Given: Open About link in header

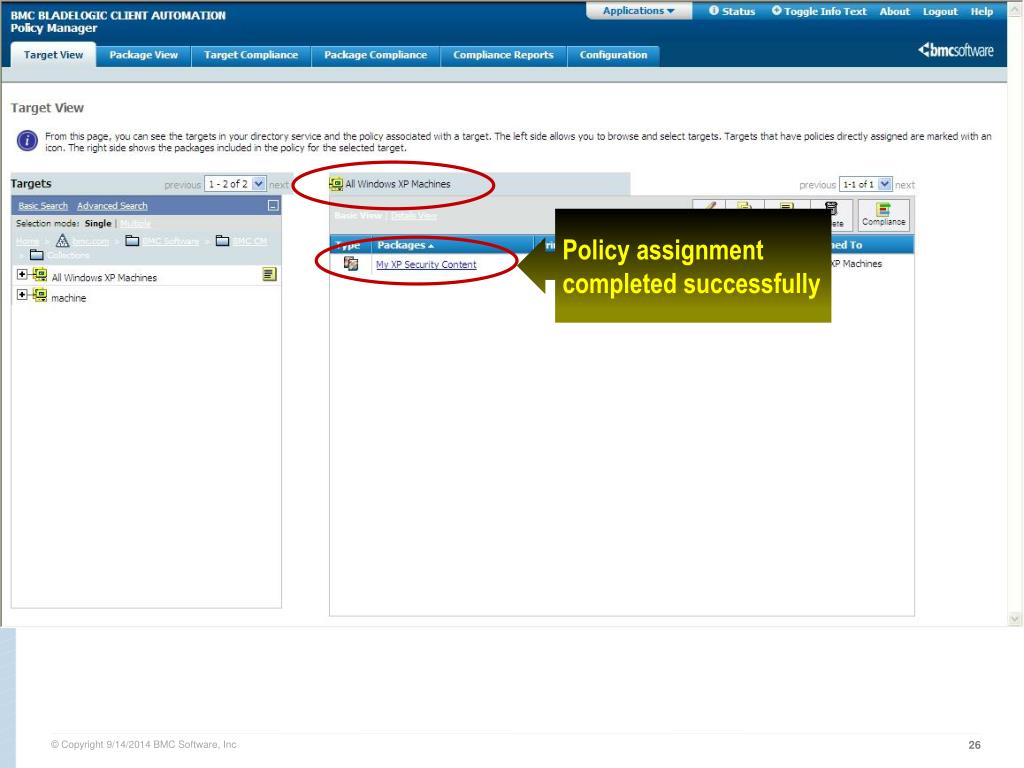Looking at the screenshot, I should [x=895, y=11].
